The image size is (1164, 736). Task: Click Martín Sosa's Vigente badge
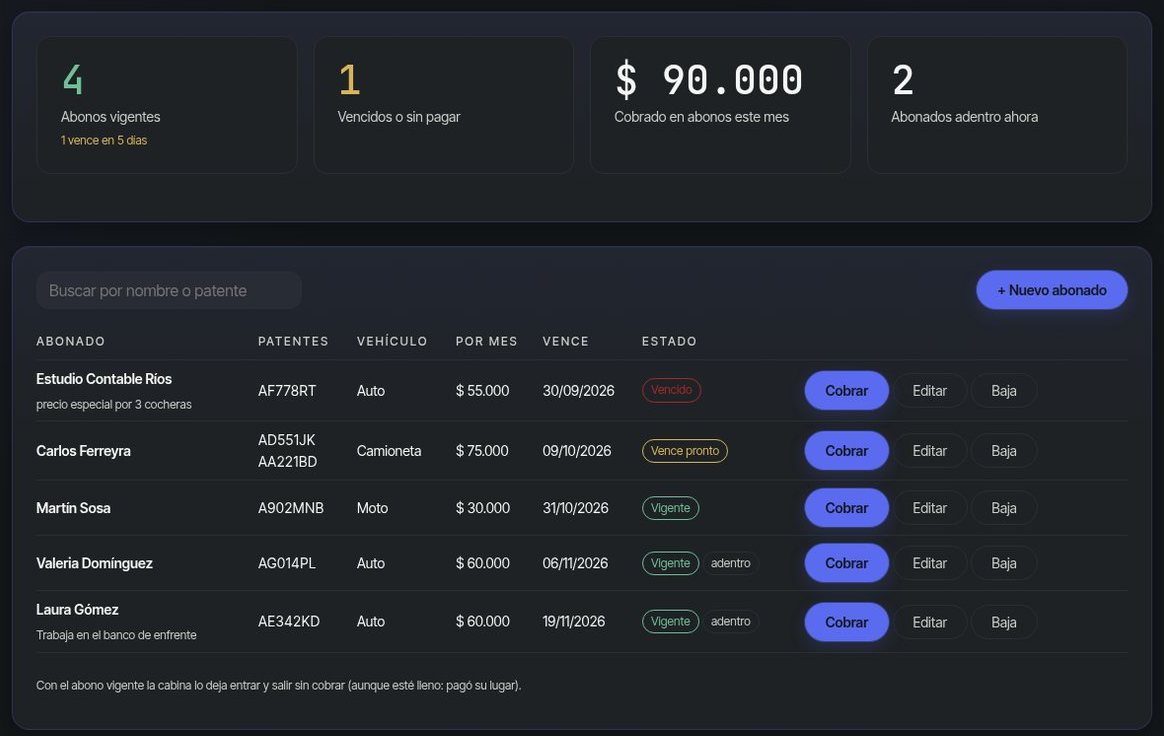point(670,508)
